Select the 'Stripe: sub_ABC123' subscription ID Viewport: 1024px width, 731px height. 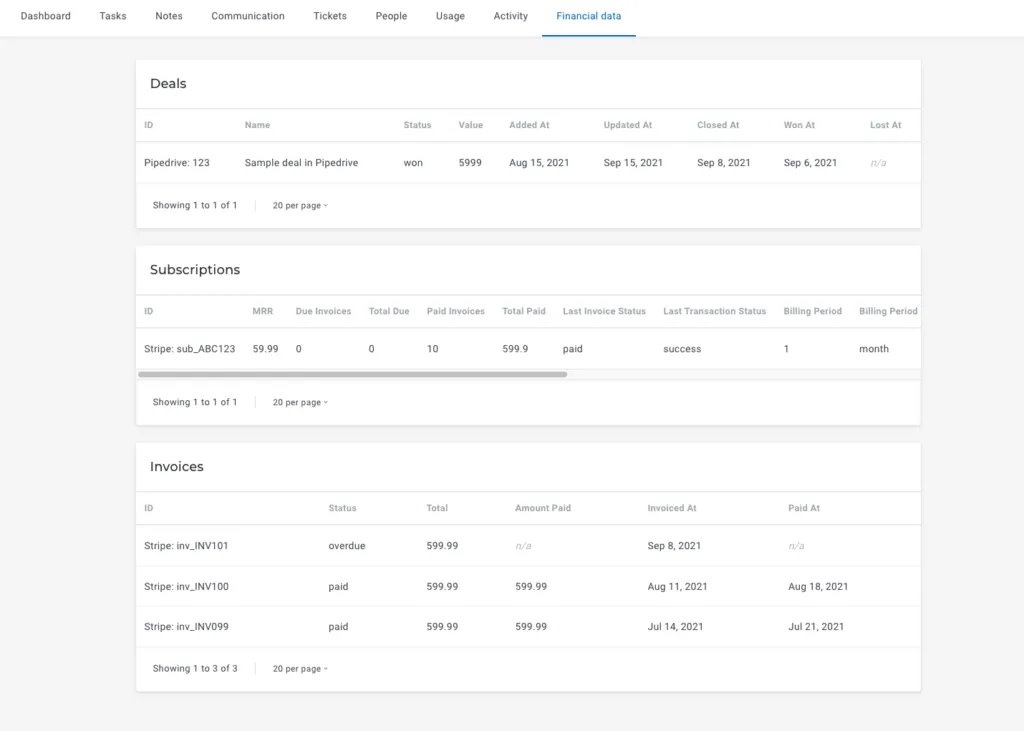[x=189, y=349]
